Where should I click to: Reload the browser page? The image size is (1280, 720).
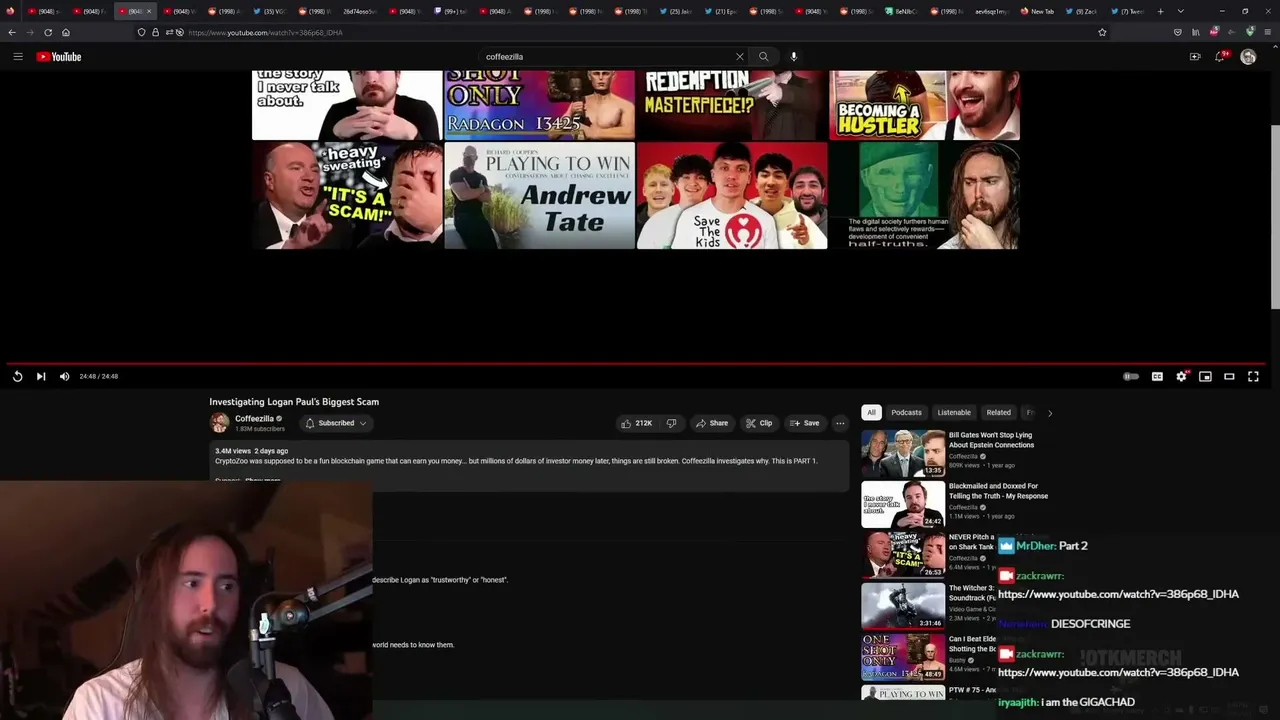point(48,32)
